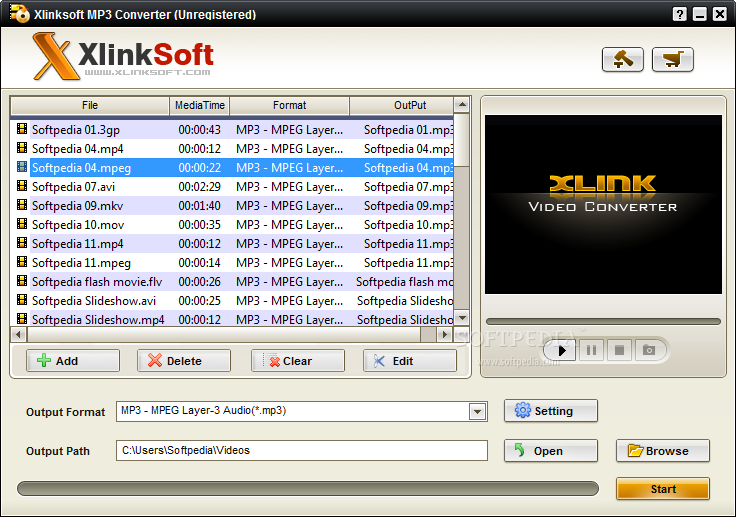Click the Output Path text field
Viewport: 736px width, 517px height.
(302, 451)
